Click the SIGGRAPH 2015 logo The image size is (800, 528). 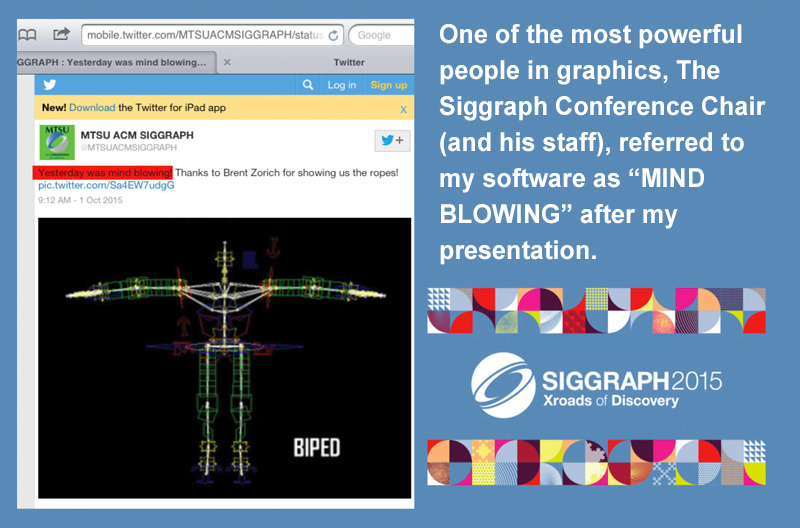(596, 385)
